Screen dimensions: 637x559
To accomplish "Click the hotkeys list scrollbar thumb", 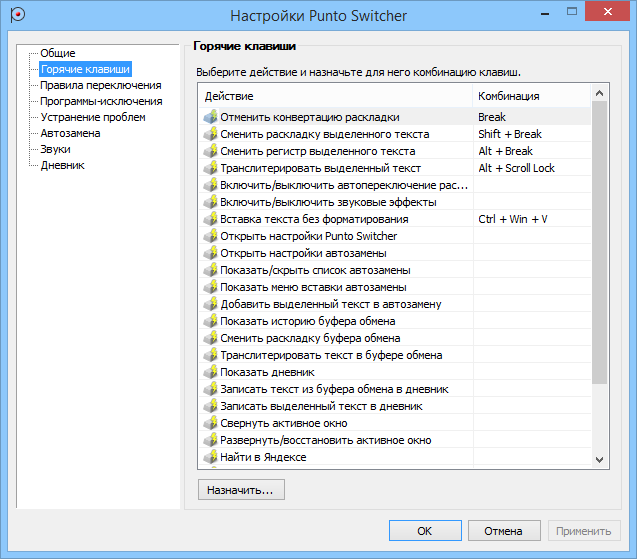I will tap(599, 243).
